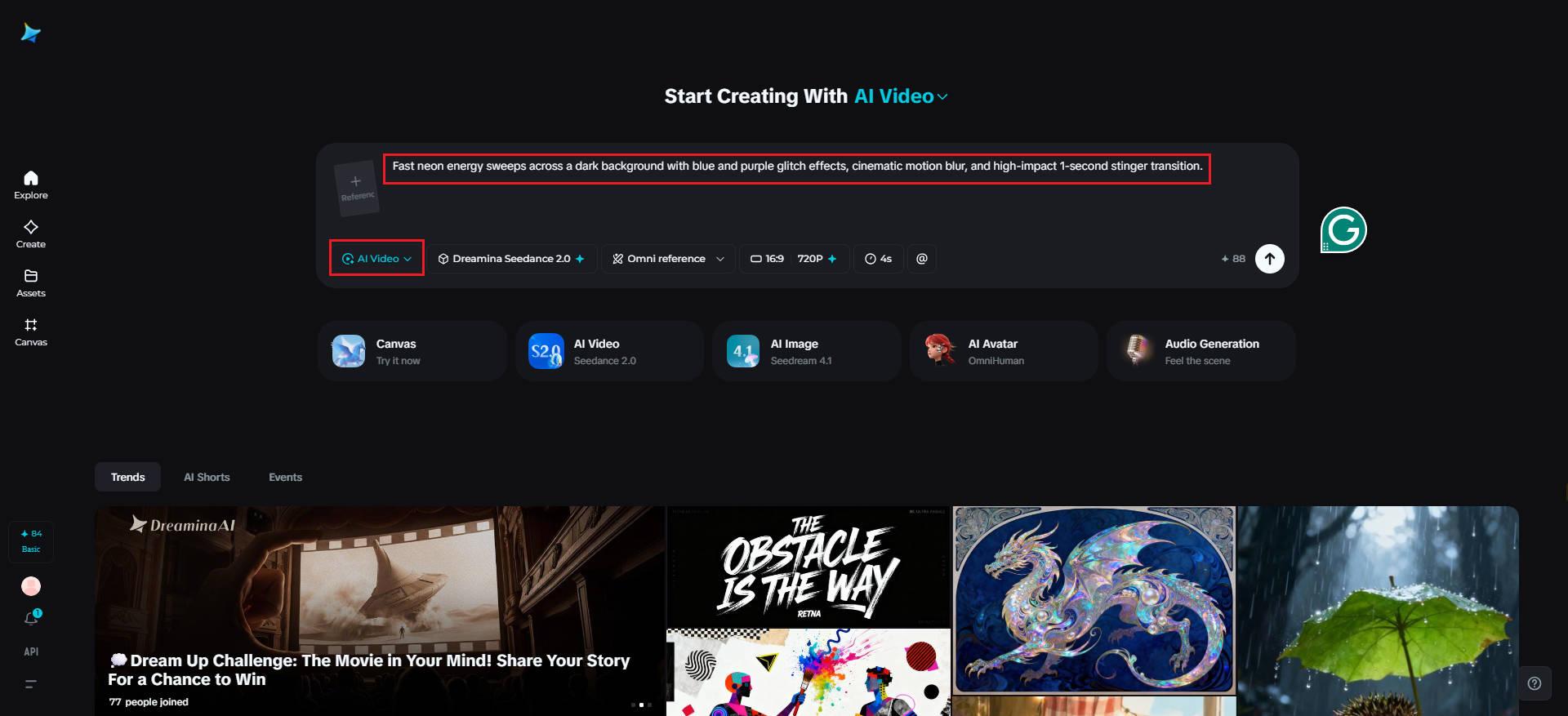Click the API sidebar link
1568x716 pixels.
point(31,652)
